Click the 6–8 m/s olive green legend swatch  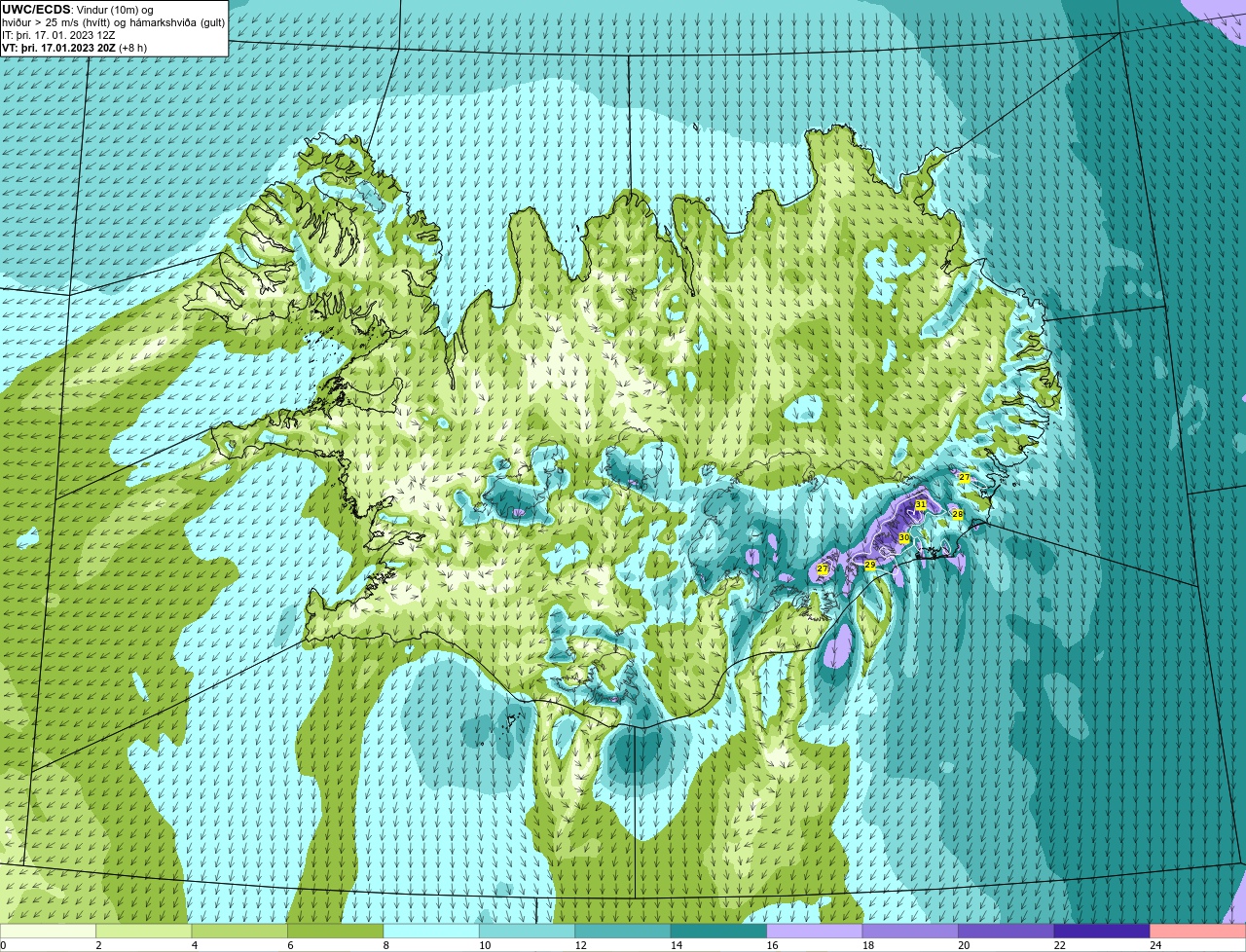pos(336,931)
